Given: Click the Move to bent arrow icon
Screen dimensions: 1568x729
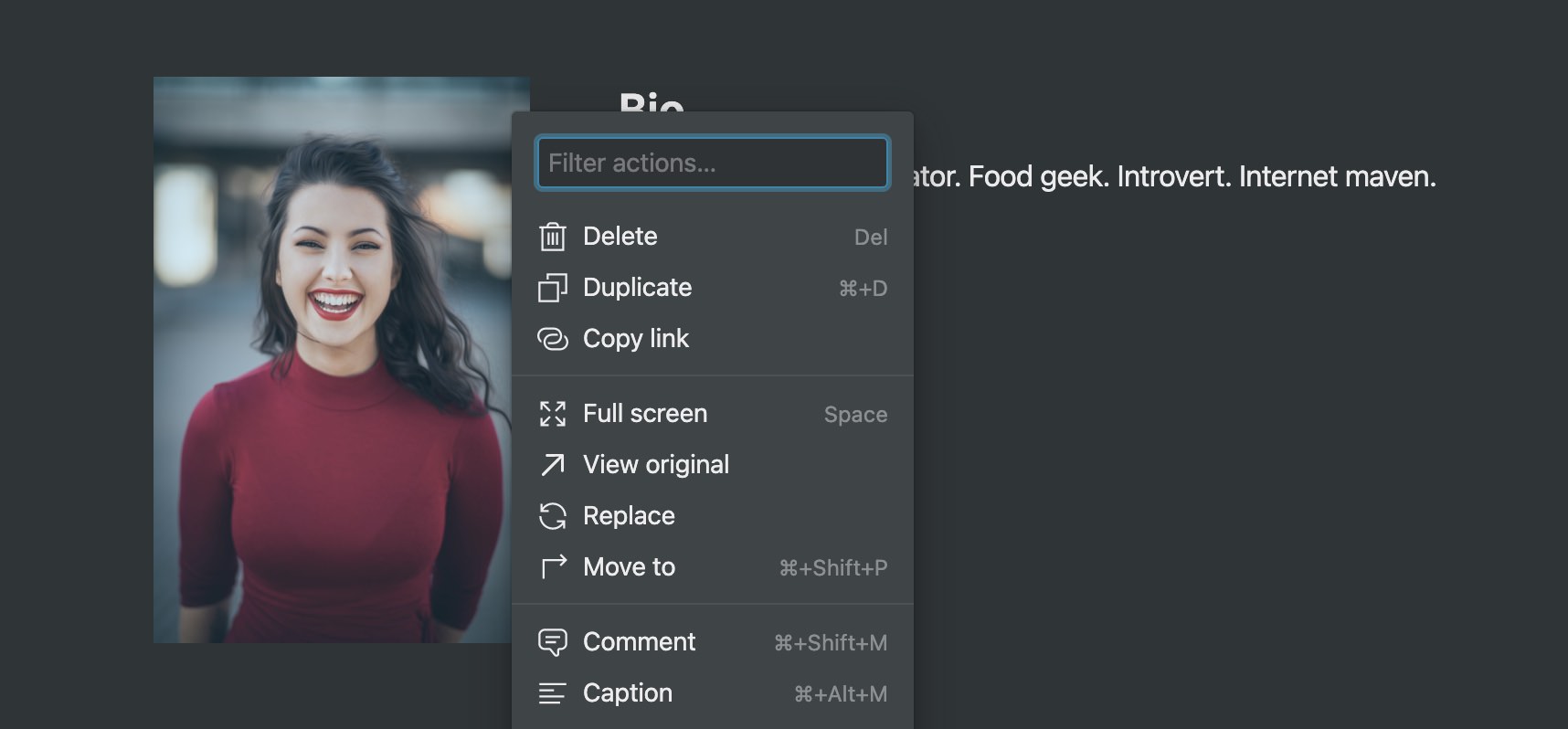Looking at the screenshot, I should coord(553,567).
